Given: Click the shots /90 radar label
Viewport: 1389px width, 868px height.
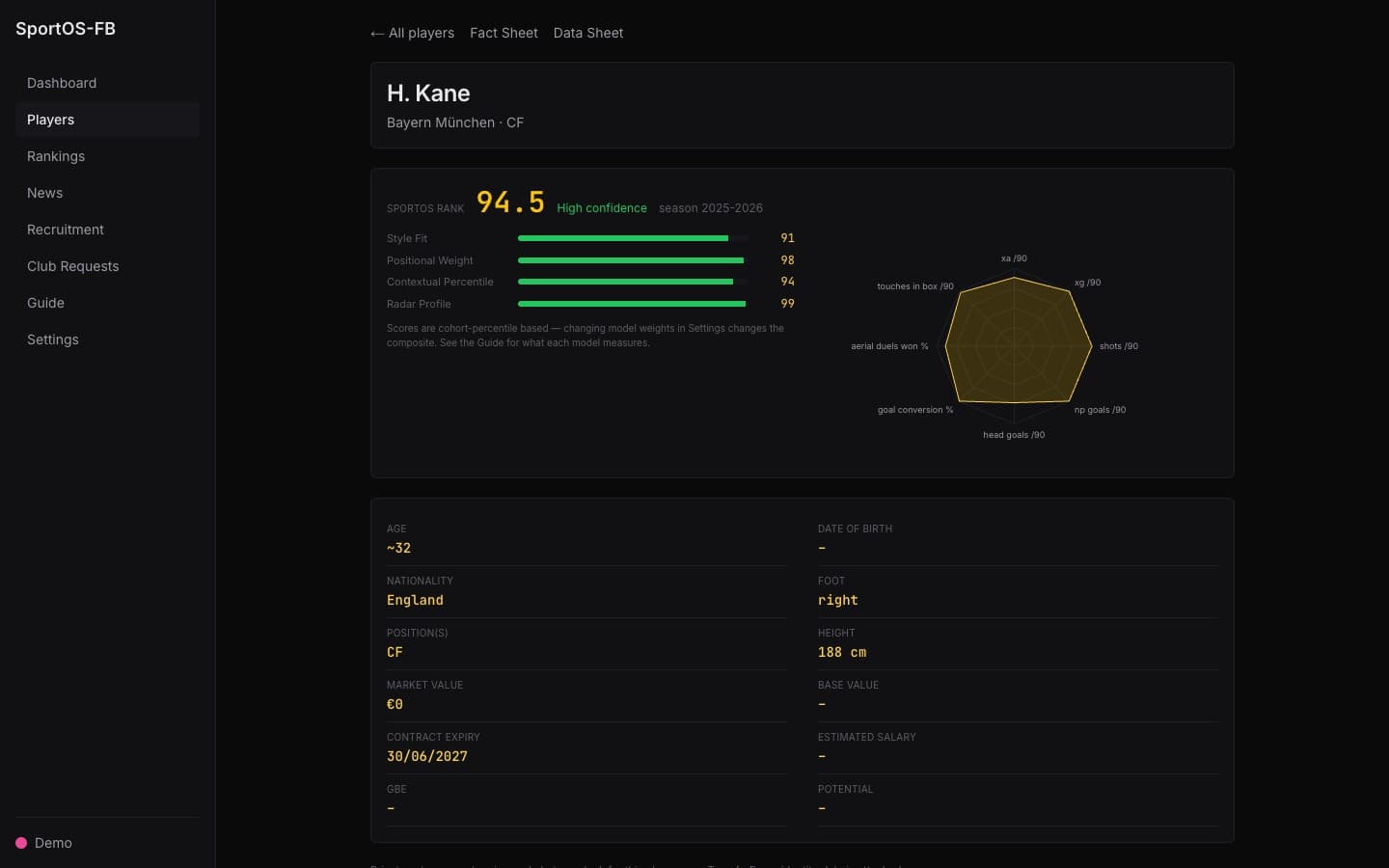Looking at the screenshot, I should coord(1119,346).
